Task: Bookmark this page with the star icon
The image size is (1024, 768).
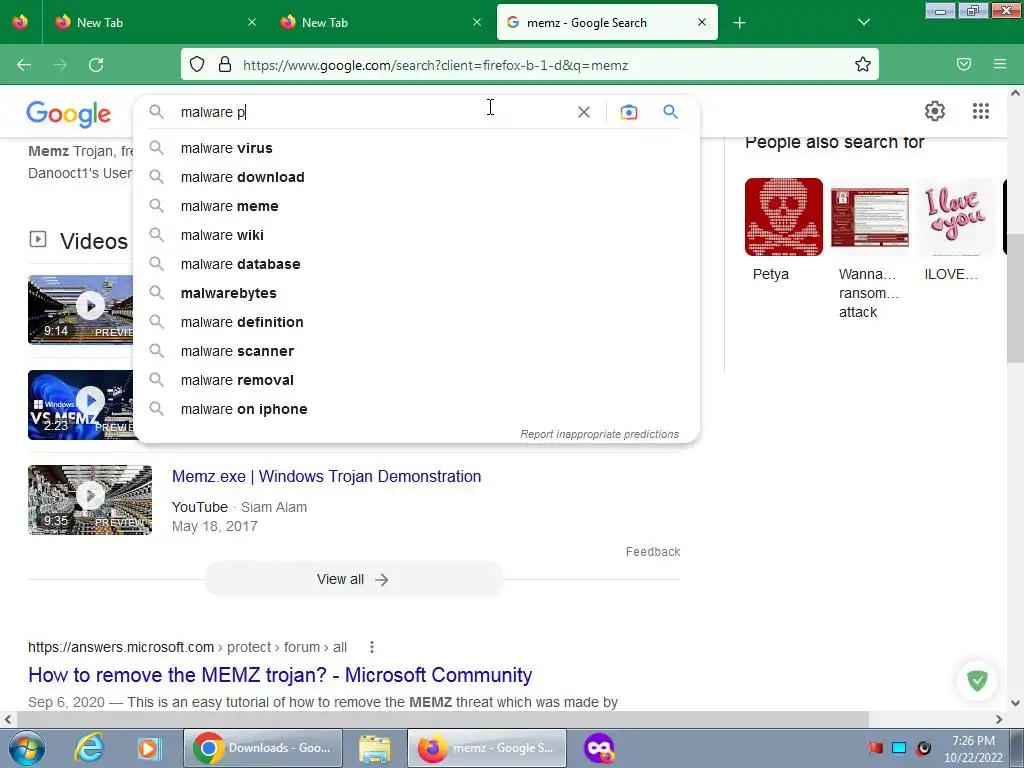Action: coord(863,65)
